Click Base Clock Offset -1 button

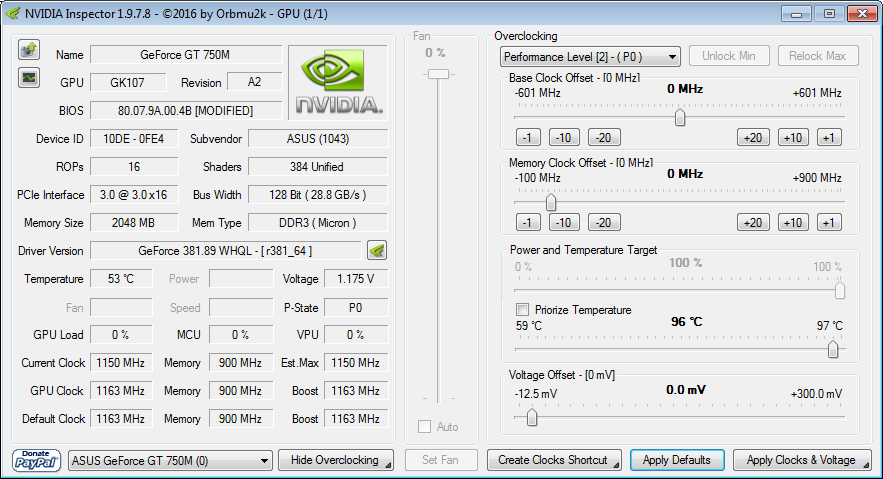tap(528, 137)
